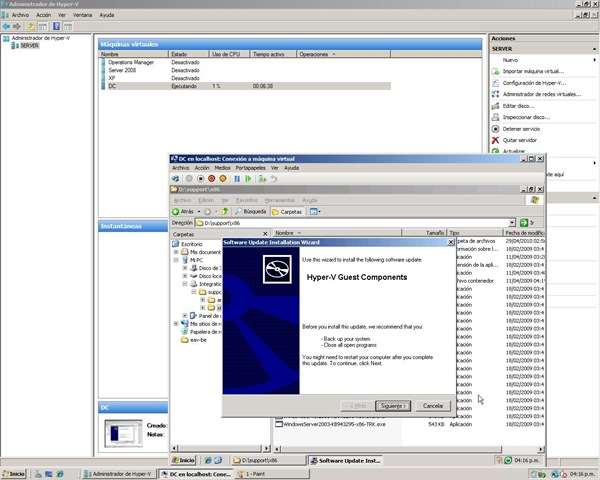Click the green Reset/Play VM icon
Viewport: 600px width, 480px height.
coord(248,179)
